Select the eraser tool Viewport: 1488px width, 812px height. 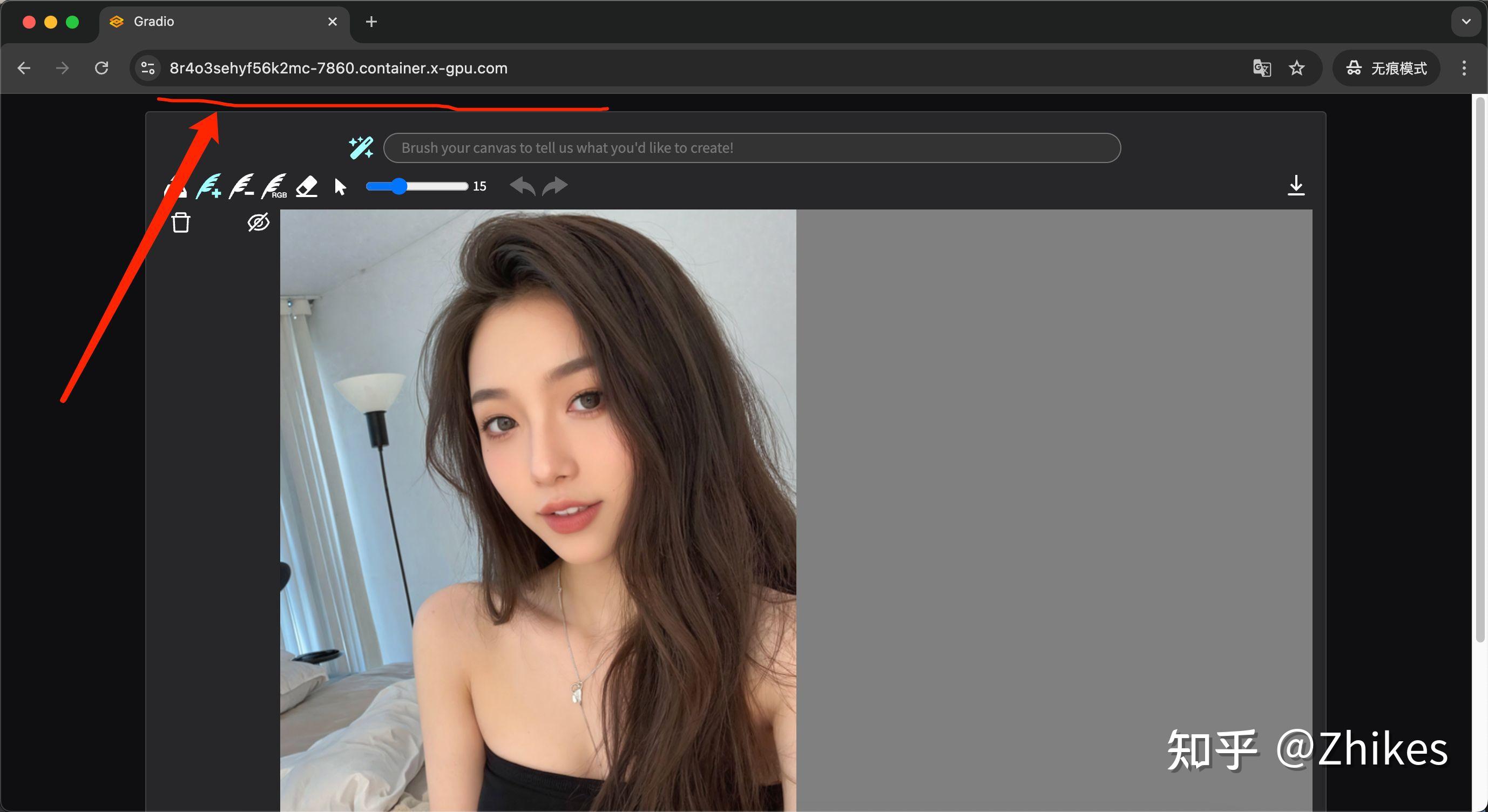(307, 187)
